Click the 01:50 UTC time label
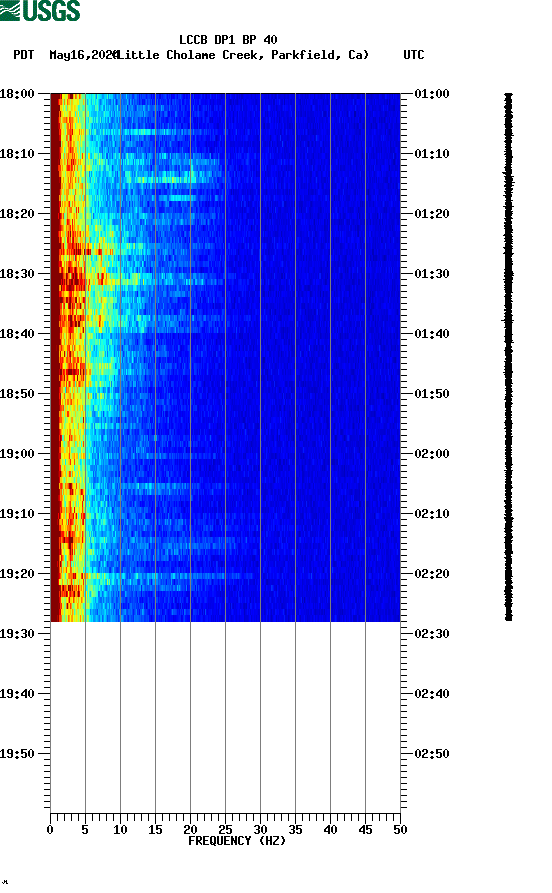The width and height of the screenshot is (552, 893). pyautogui.click(x=432, y=394)
